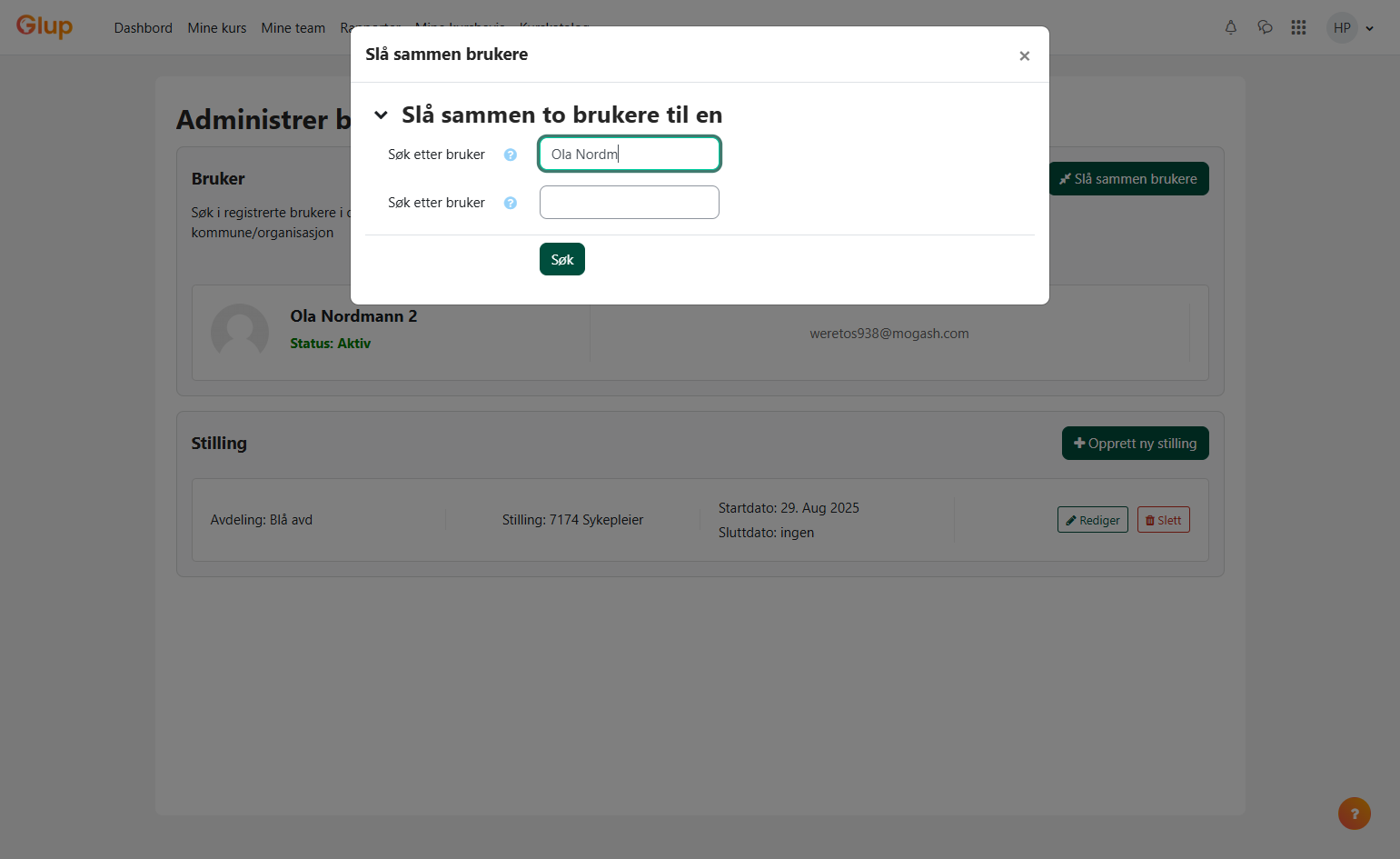Focus the search field containing Ola Nordm
This screenshot has height=859, width=1400.
630,154
